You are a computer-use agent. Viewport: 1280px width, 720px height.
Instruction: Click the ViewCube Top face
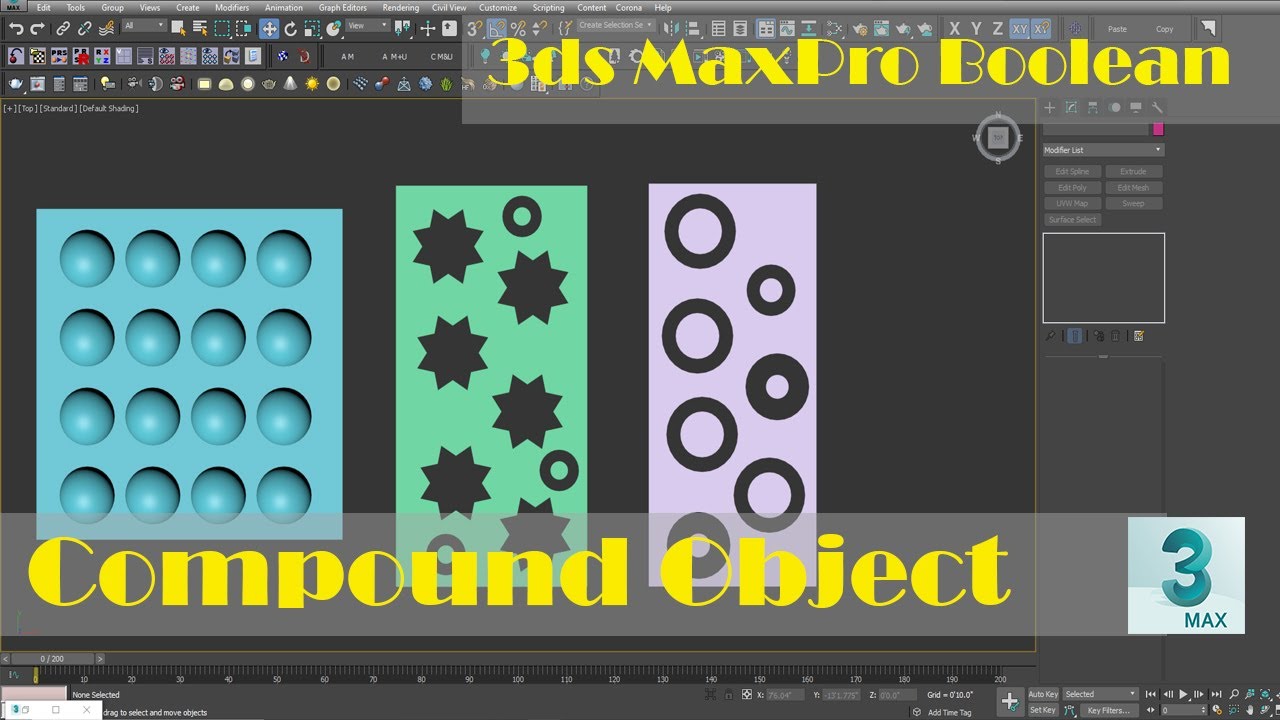(998, 137)
